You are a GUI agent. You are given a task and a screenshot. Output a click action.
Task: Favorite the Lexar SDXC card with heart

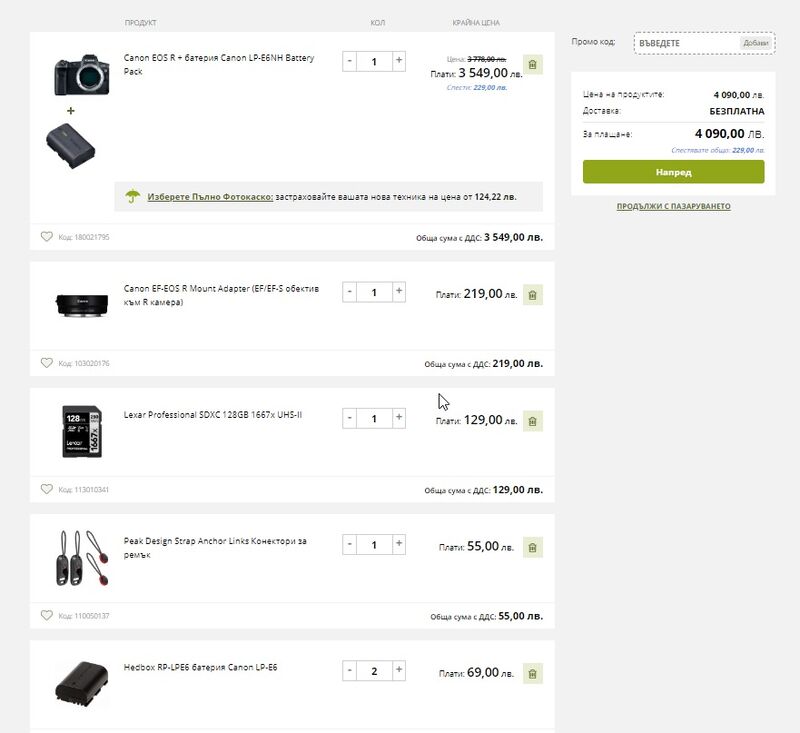click(46, 489)
